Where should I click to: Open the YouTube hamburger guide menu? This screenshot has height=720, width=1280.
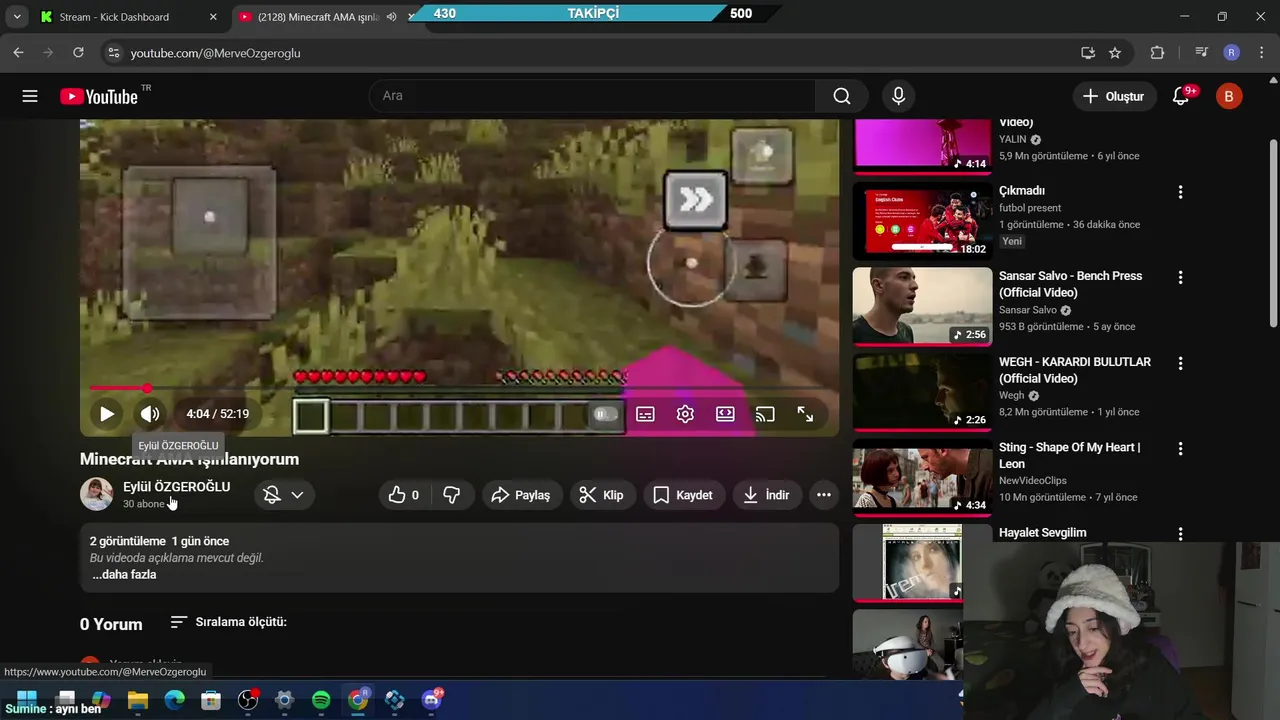30,96
